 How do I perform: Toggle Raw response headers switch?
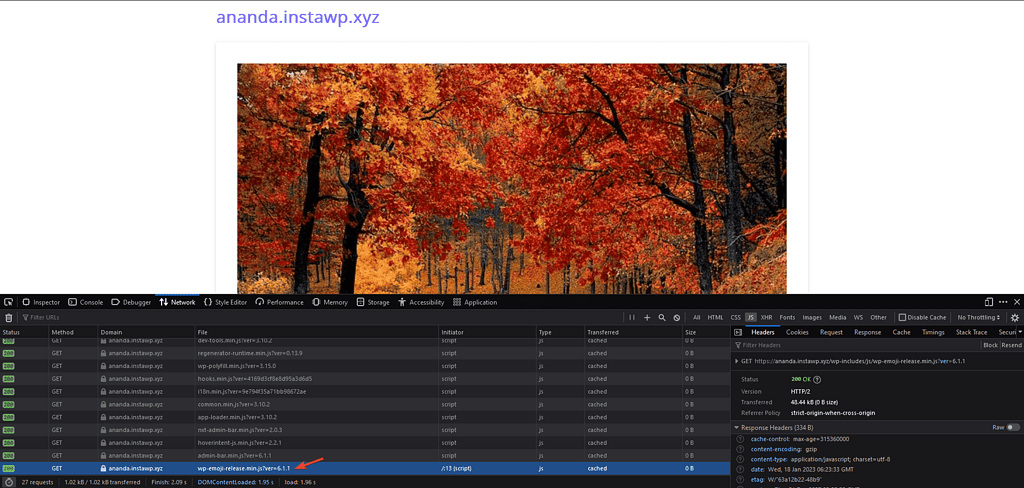click(1013, 427)
